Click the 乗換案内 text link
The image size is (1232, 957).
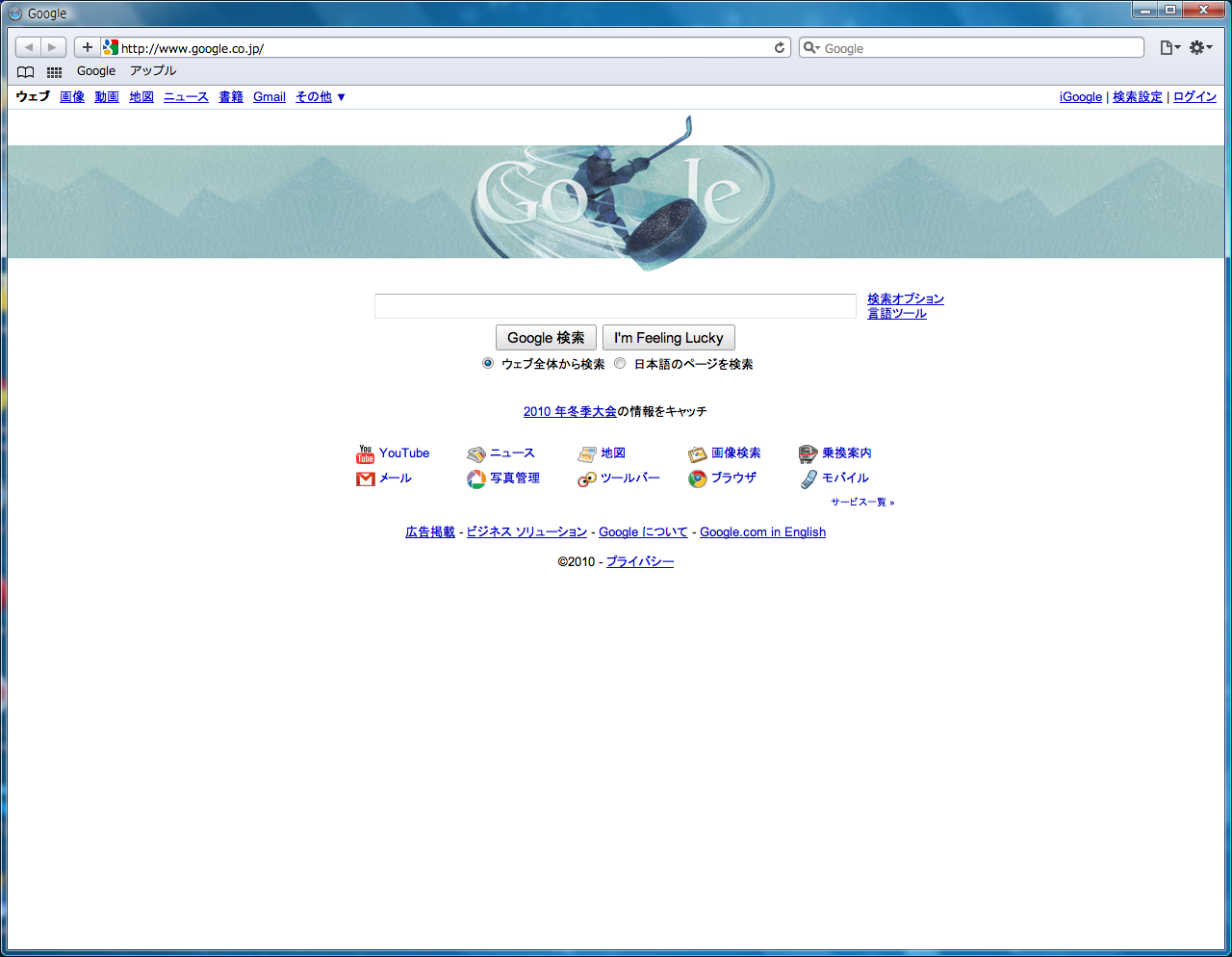click(x=847, y=453)
